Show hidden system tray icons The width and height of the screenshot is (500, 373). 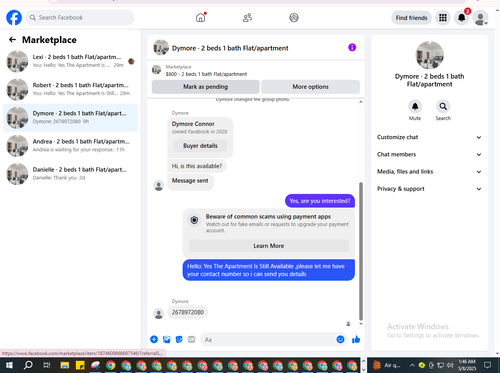coord(412,365)
